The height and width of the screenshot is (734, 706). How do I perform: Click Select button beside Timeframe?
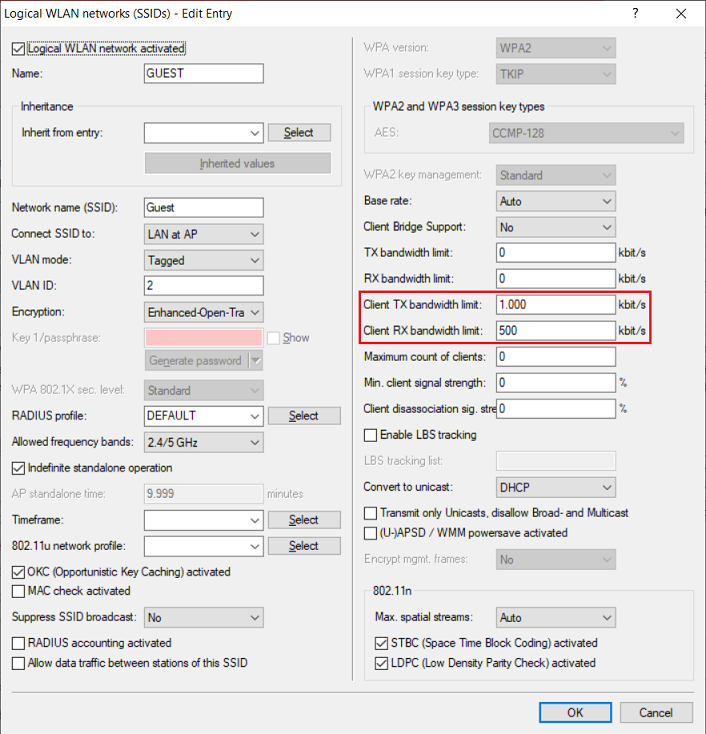coord(304,520)
